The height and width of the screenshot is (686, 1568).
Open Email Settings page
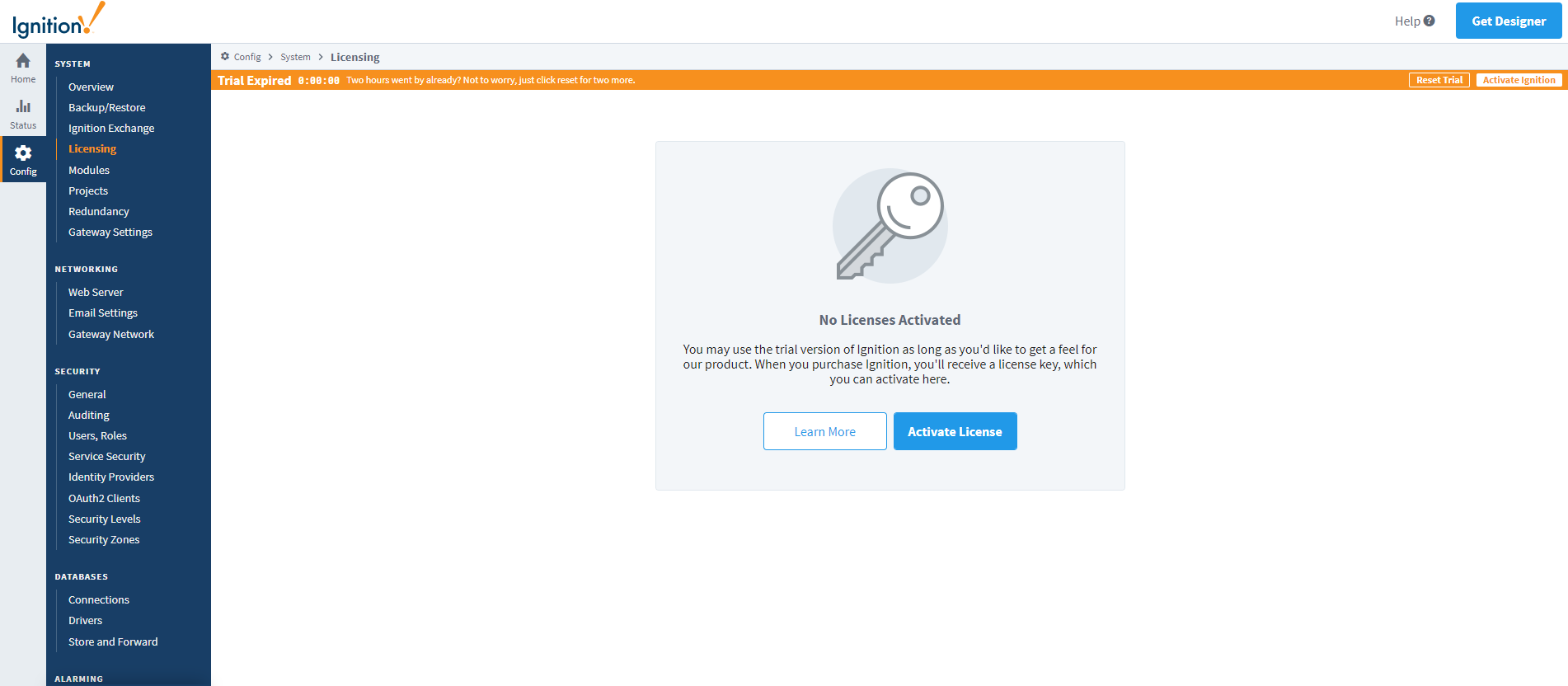tap(103, 312)
